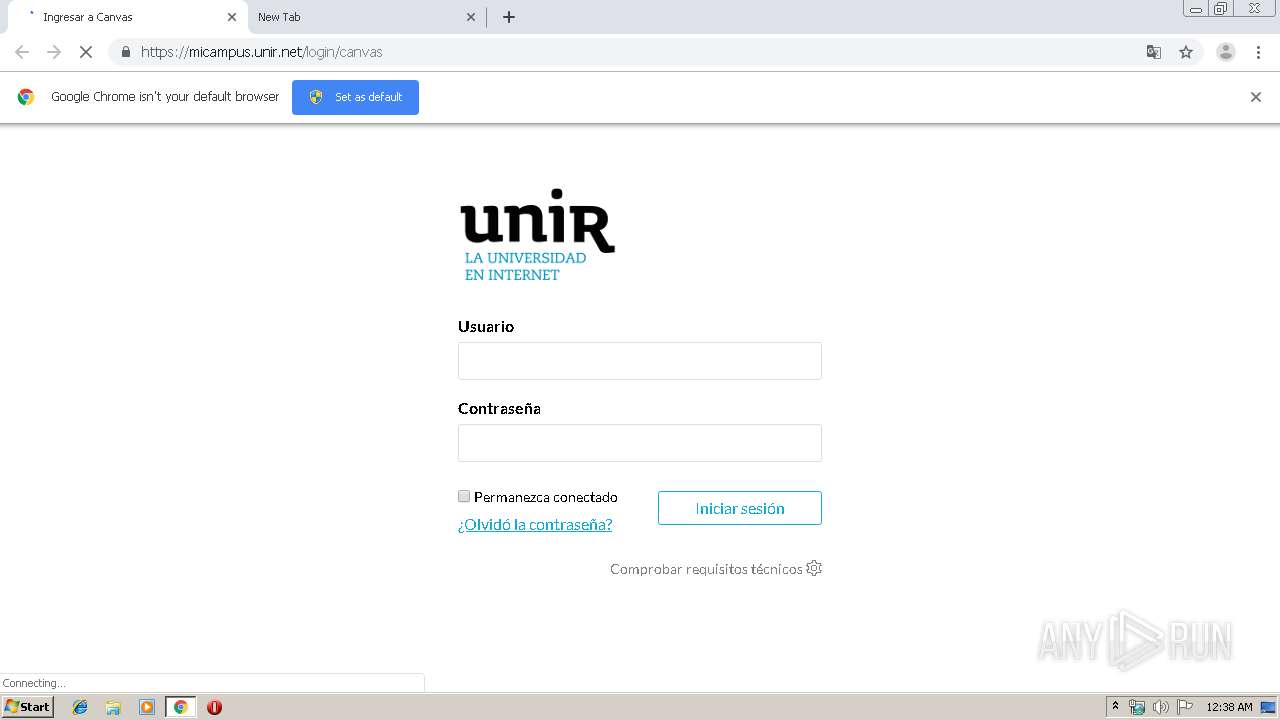This screenshot has height=720, width=1280.
Task: Check the Permanezca conectado checkbox
Action: tap(464, 496)
